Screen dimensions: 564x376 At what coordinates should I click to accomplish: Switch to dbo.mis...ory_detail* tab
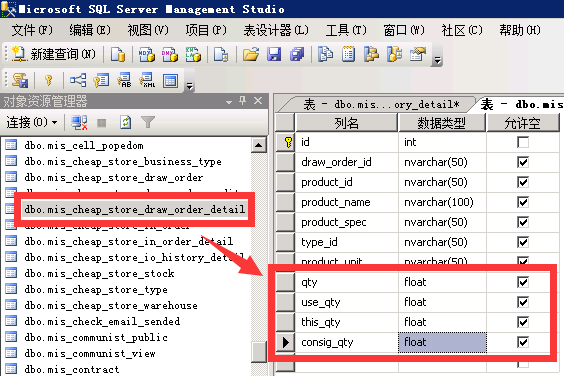(381, 105)
